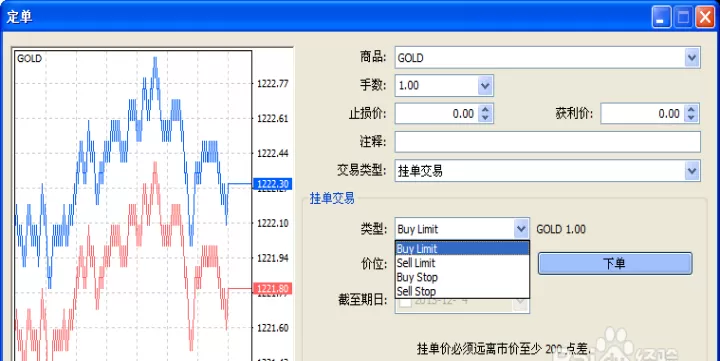The image size is (720, 361).
Task: Increase the 获利价 take profit value
Action: [691, 109]
